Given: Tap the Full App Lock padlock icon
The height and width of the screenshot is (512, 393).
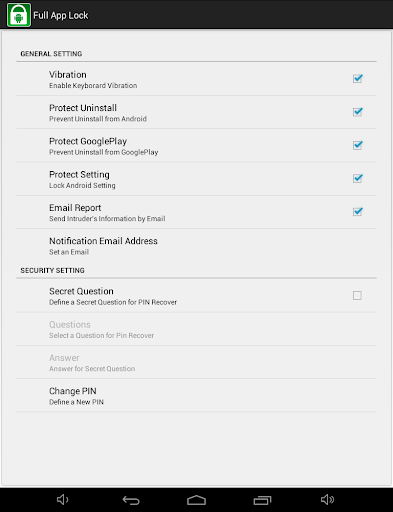Looking at the screenshot, I should tap(19, 15).
